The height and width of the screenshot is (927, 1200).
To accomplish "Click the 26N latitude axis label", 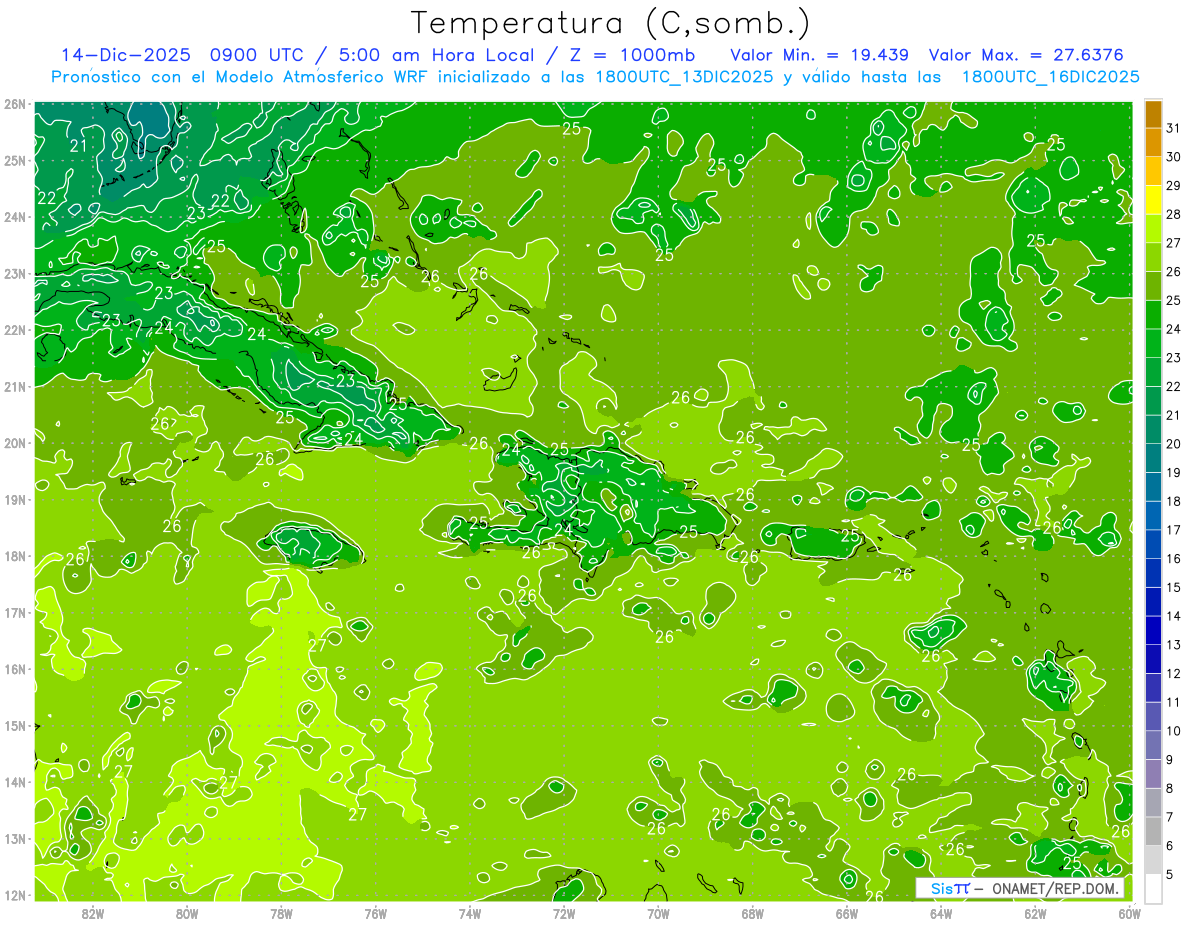I will coord(15,104).
